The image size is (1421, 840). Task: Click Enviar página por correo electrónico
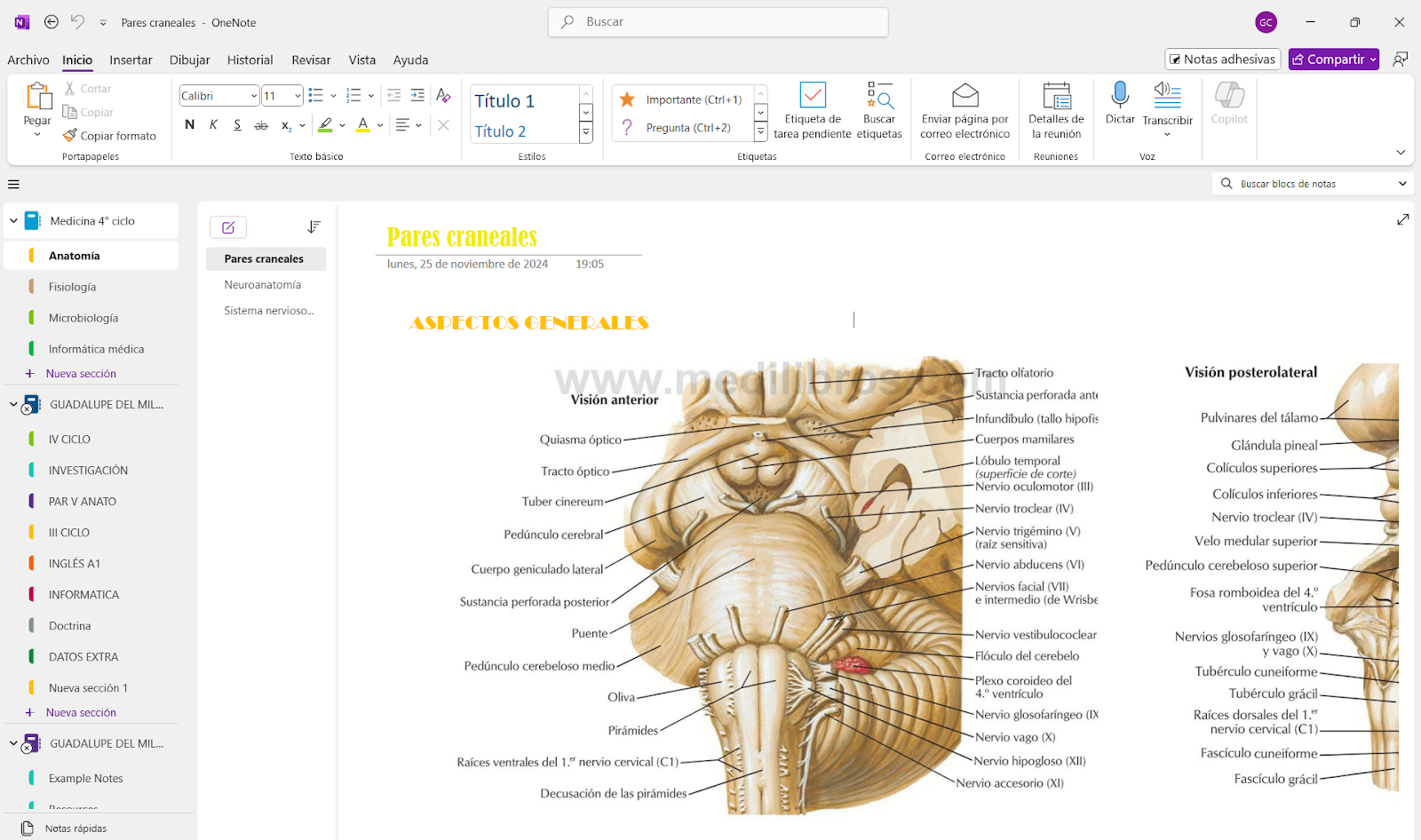(x=965, y=111)
